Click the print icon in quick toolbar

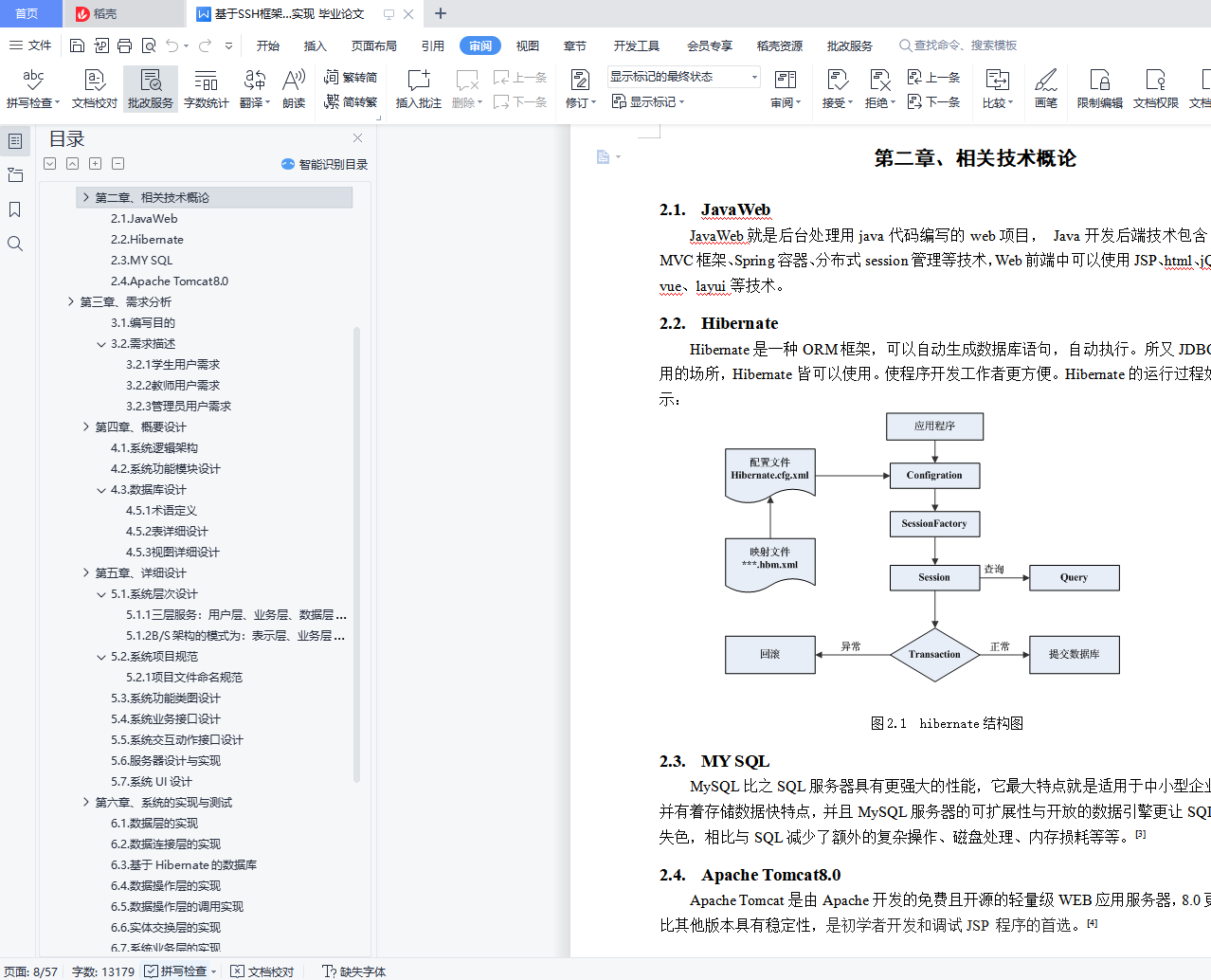coord(125,45)
